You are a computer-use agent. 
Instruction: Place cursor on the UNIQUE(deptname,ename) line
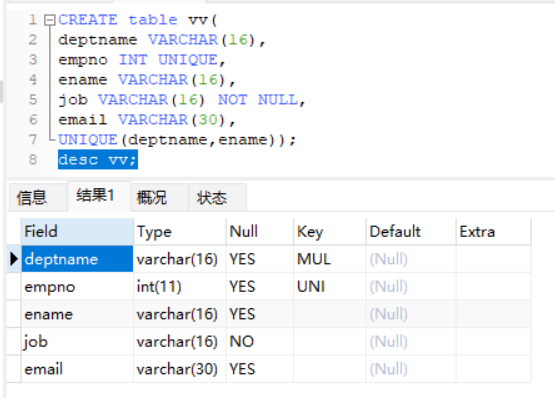(177, 140)
